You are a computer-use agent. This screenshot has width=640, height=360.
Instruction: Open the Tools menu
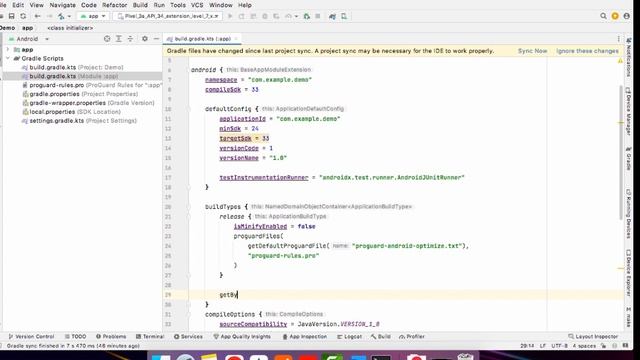tap(178, 5)
